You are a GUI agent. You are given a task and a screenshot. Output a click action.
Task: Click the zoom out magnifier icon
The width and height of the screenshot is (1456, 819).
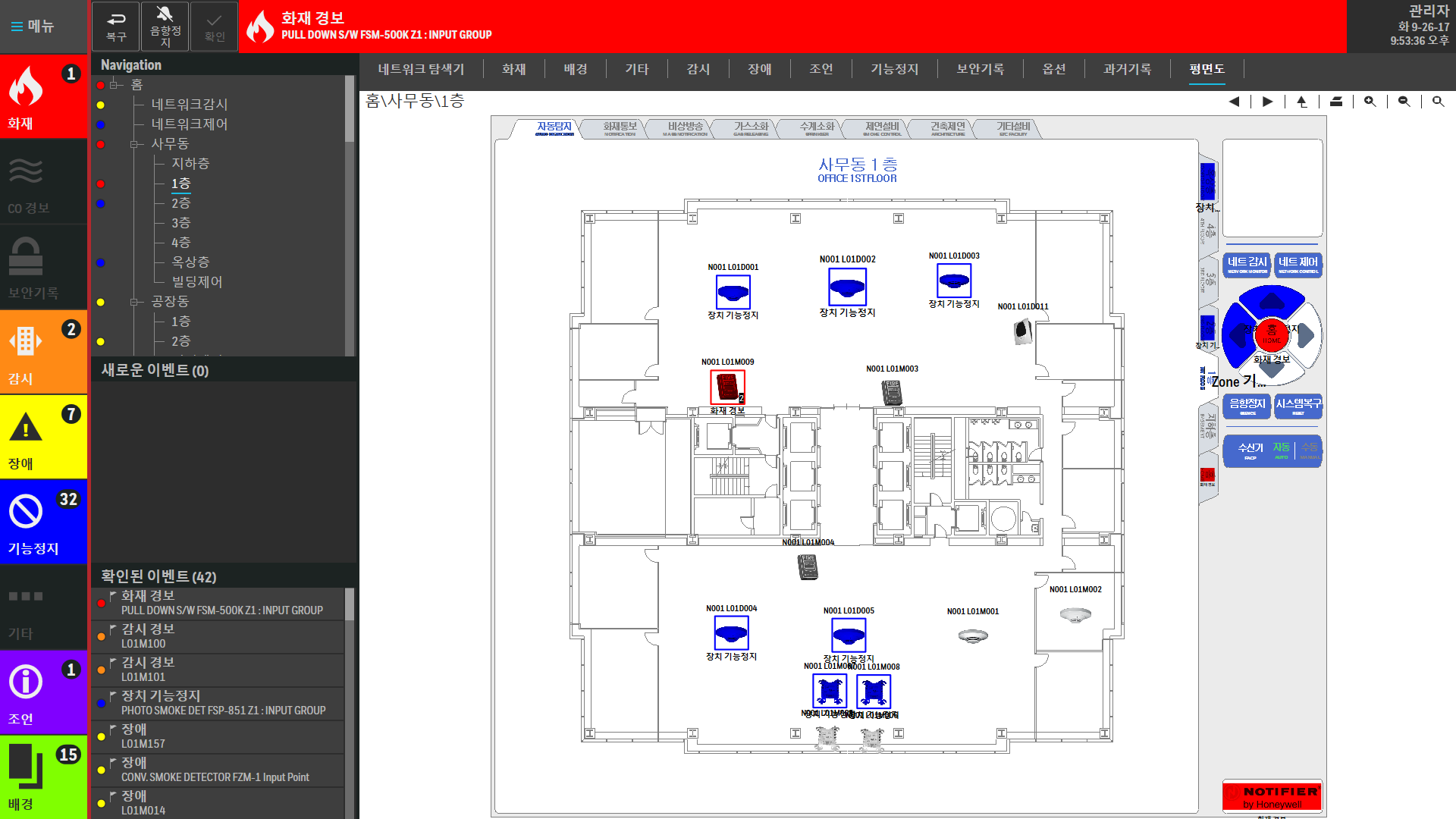1404,102
